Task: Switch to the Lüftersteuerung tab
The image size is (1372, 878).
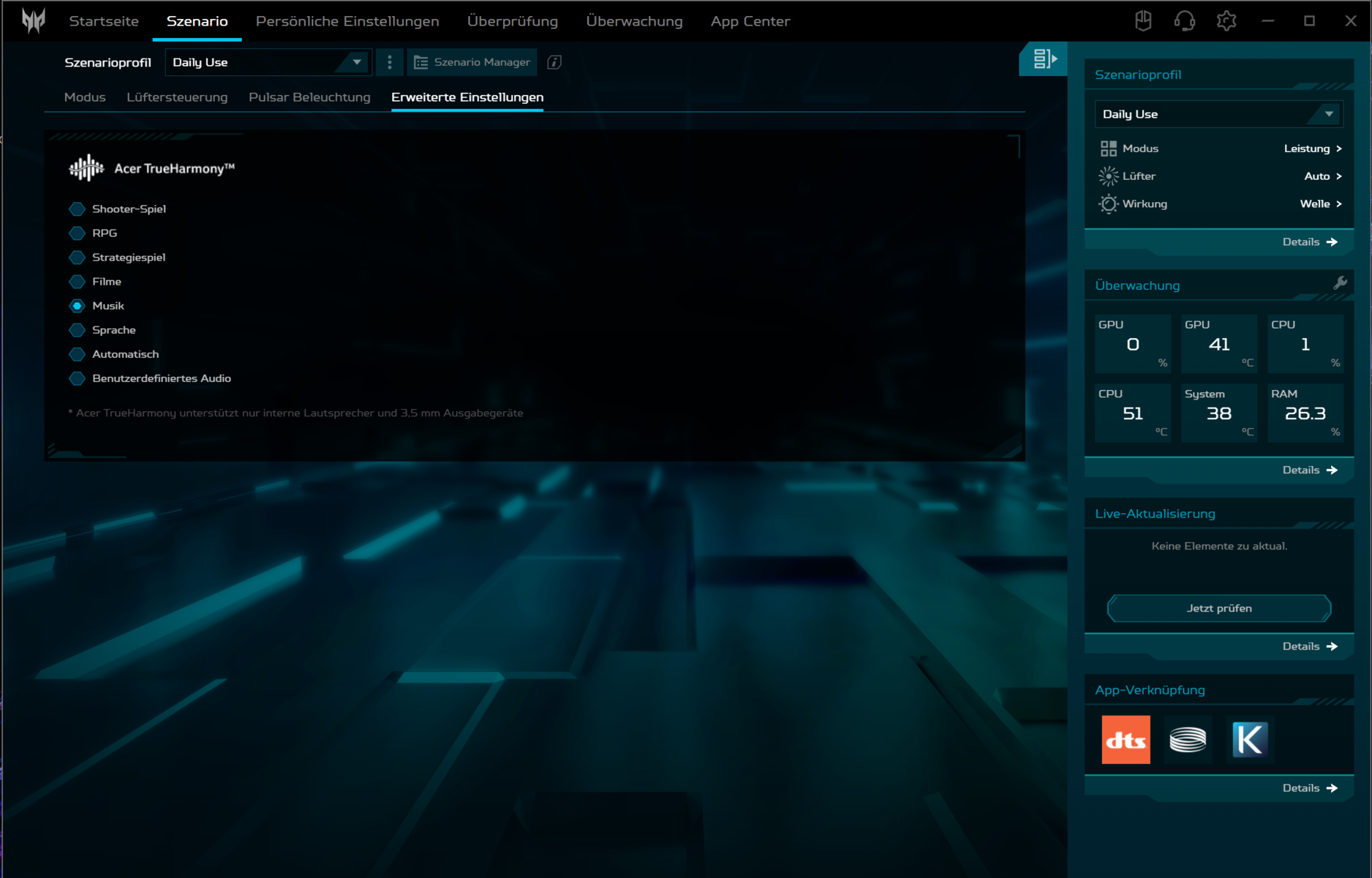Action: click(x=177, y=97)
